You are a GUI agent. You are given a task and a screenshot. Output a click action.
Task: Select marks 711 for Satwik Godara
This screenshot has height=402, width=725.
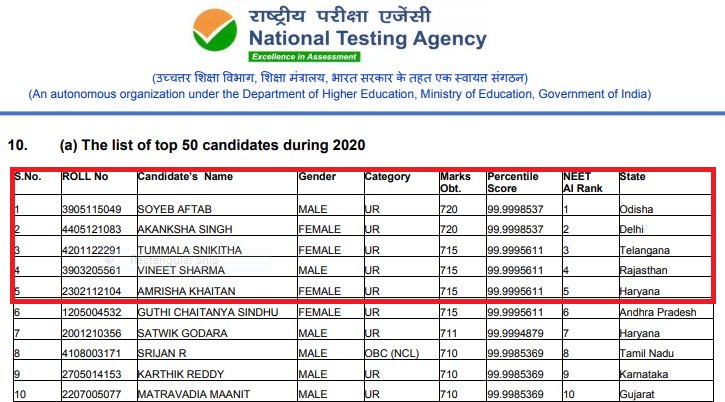click(x=449, y=333)
